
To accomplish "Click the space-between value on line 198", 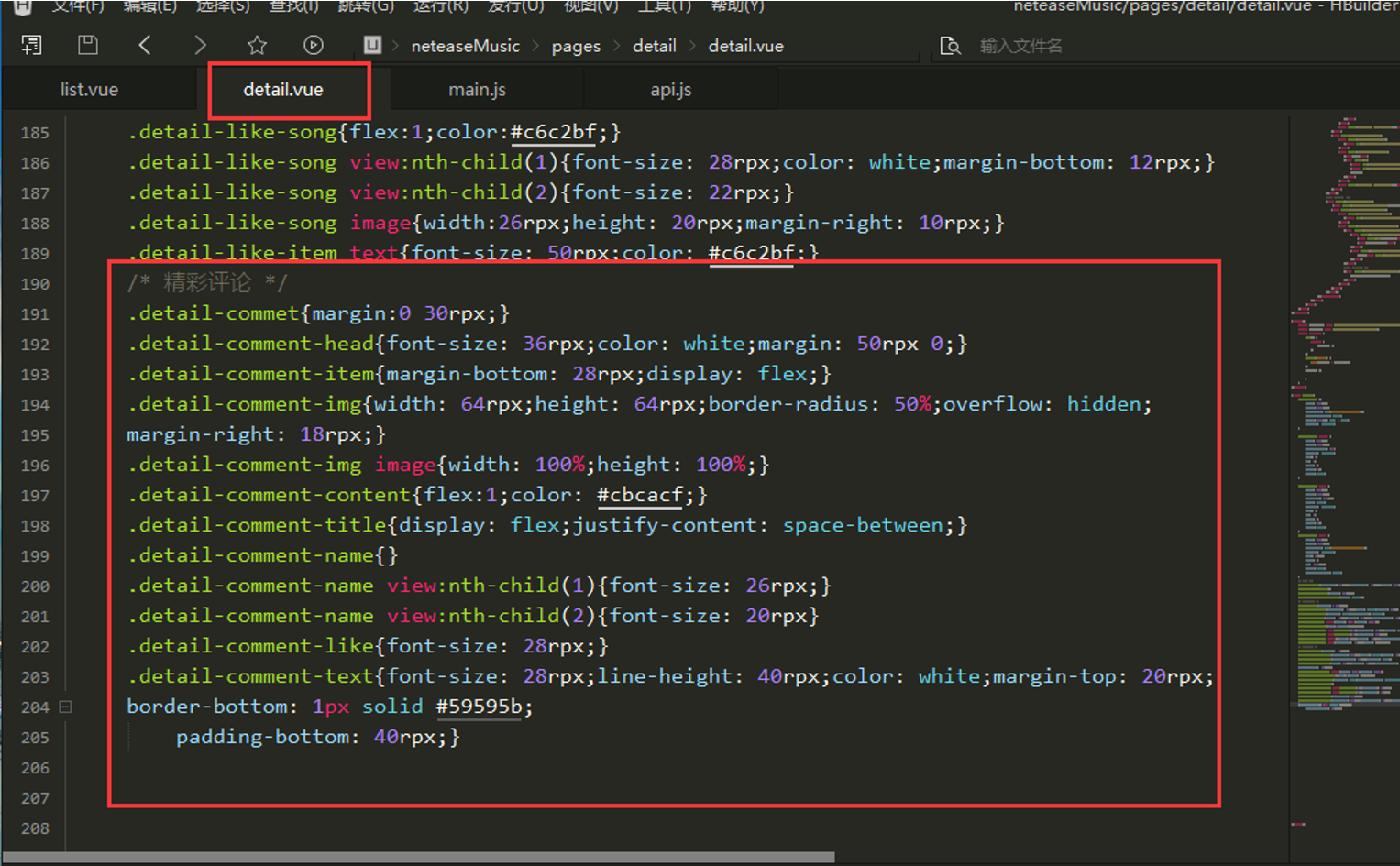I will 863,525.
